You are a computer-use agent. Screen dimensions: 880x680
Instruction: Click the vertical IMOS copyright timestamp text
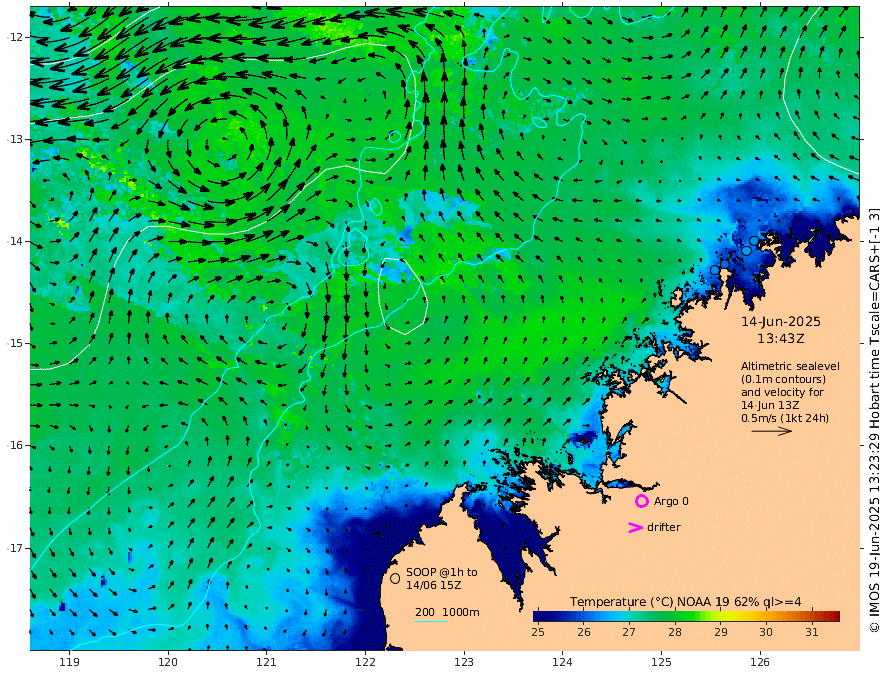pos(873,421)
